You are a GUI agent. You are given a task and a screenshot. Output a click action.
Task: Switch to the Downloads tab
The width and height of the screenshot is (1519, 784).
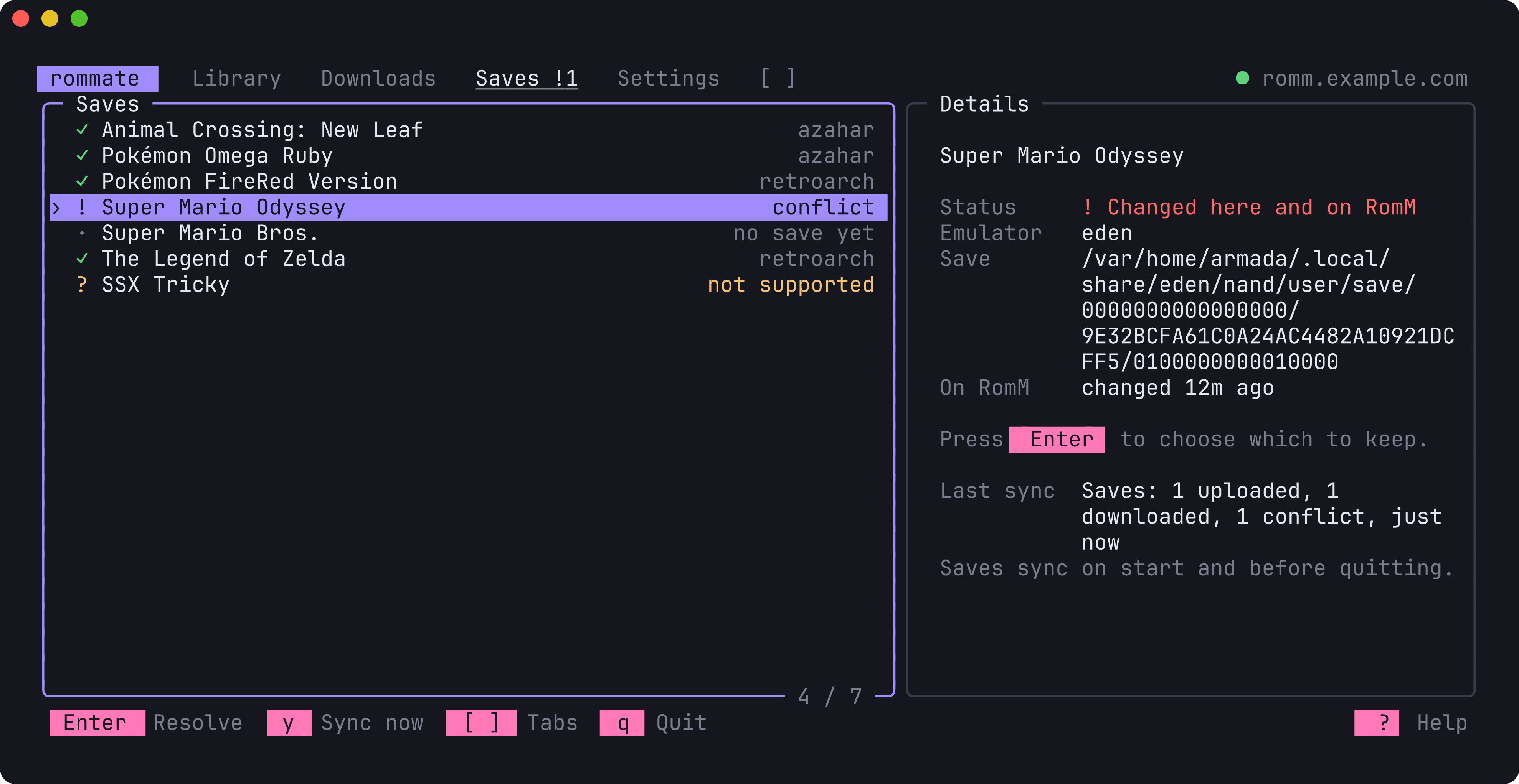pos(378,78)
